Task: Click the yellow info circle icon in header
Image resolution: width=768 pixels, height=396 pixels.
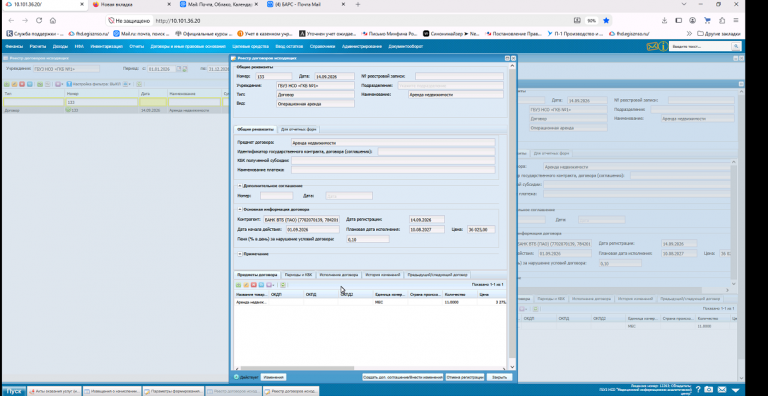Action: coord(663,47)
